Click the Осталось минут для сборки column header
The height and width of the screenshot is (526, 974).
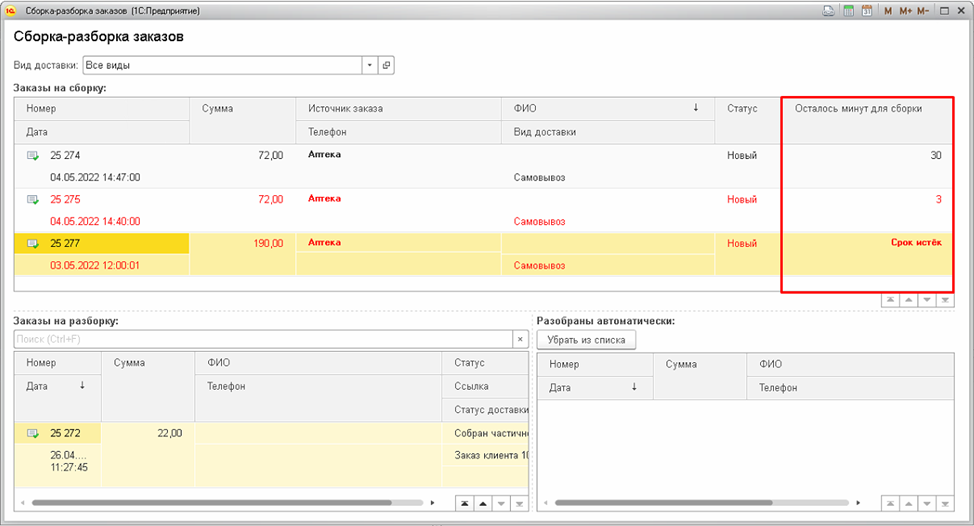tap(858, 108)
